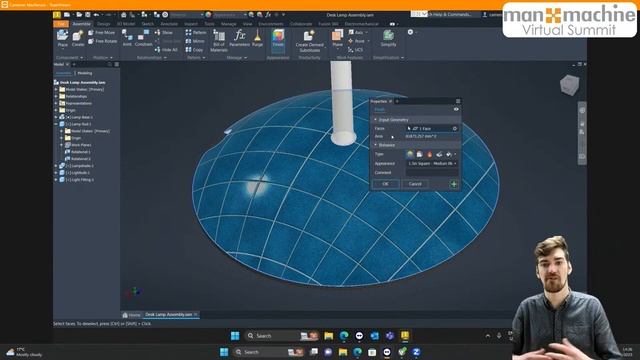Open the Bill of Materials
640x360 pixels.
point(219,41)
